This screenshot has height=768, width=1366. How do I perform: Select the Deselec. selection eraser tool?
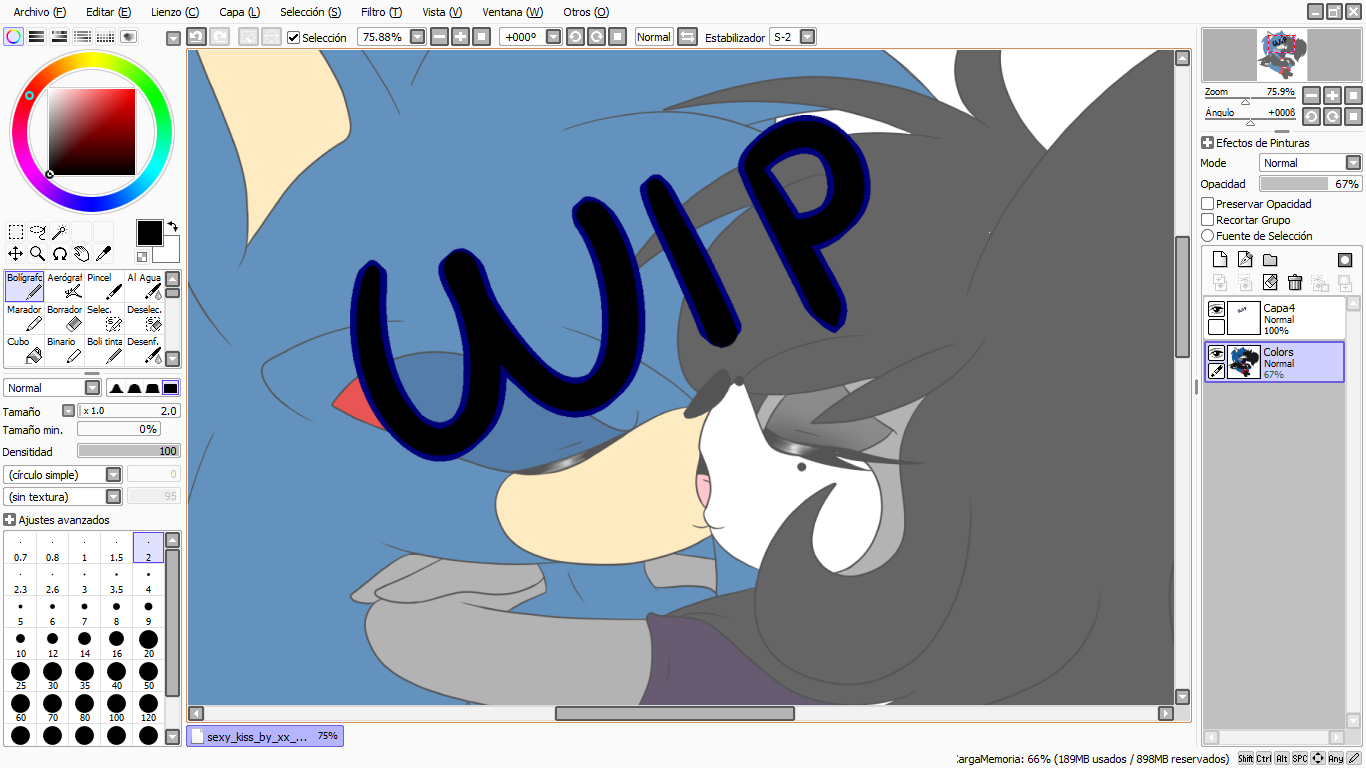pyautogui.click(x=144, y=318)
